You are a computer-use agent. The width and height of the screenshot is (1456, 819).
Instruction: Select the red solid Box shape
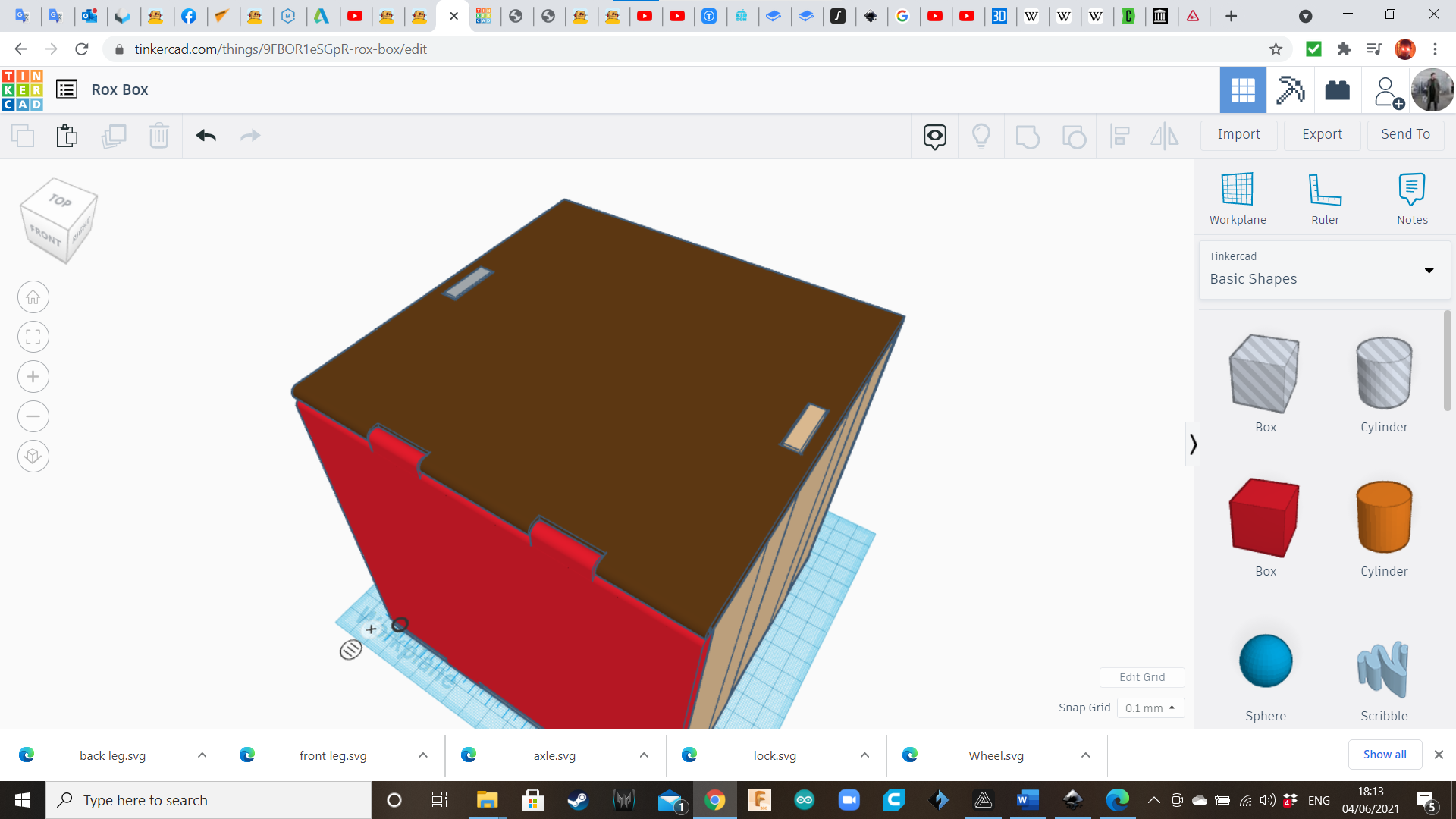(x=1265, y=518)
